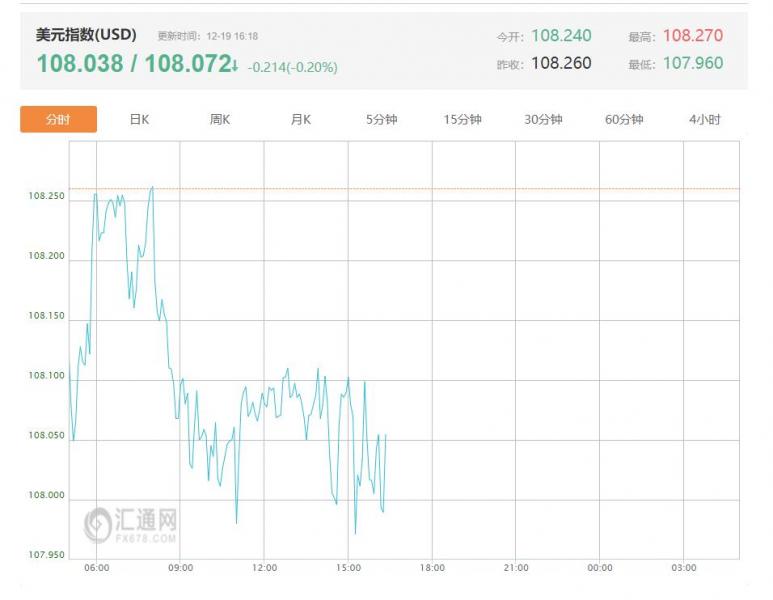Switch to the 5分钟 interval
This screenshot has width=773, height=600.
381,120
